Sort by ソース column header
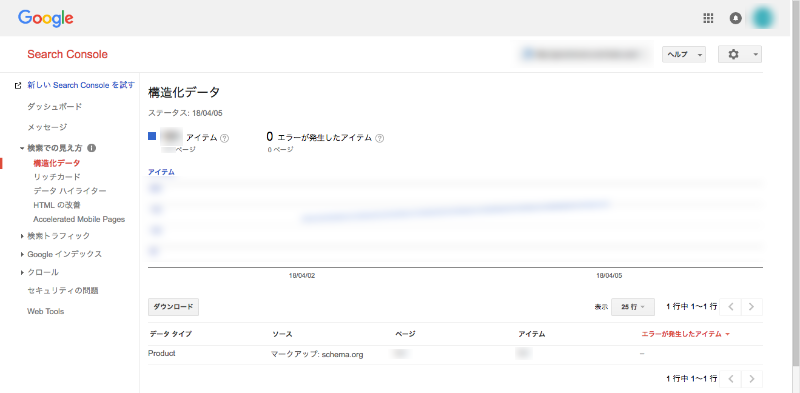800x393 pixels. pyautogui.click(x=282, y=334)
